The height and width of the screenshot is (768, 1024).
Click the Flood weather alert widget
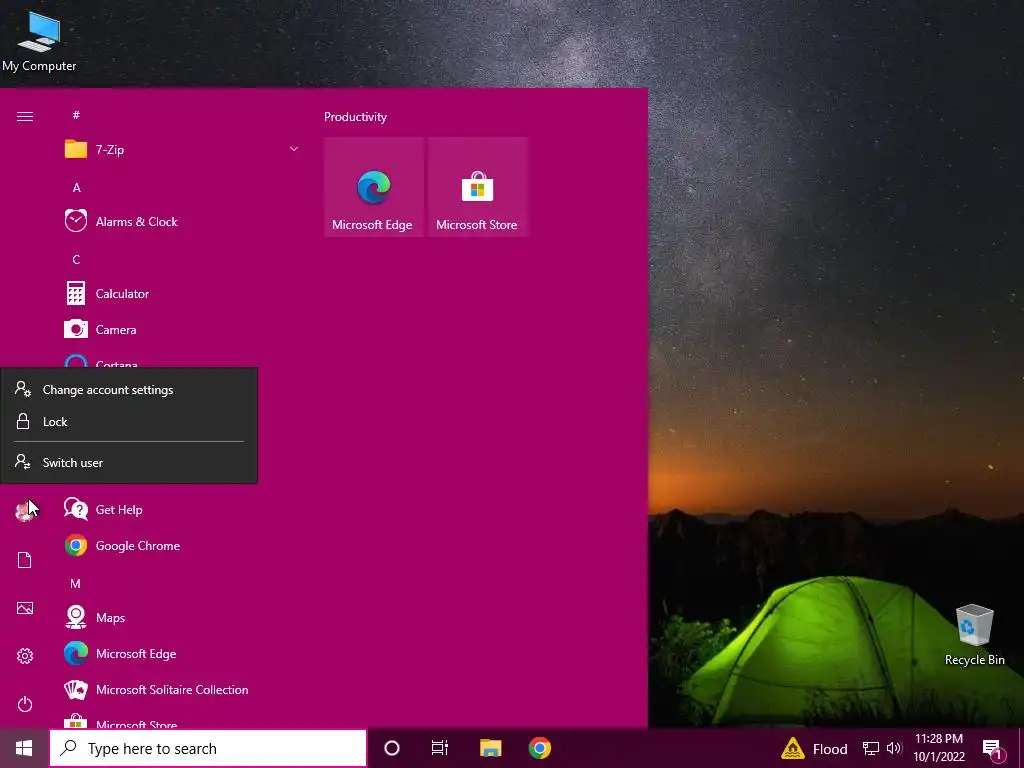pos(814,748)
